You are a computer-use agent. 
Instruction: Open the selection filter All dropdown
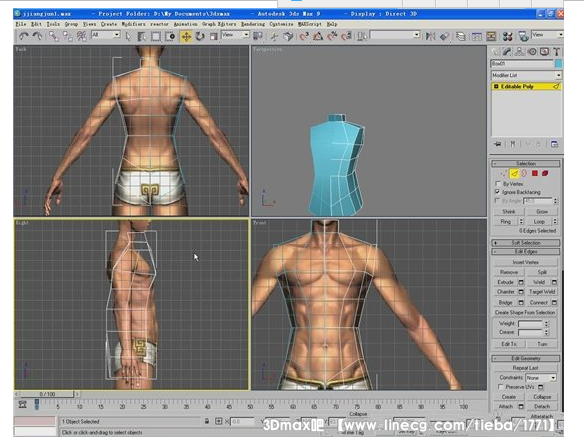click(x=106, y=35)
